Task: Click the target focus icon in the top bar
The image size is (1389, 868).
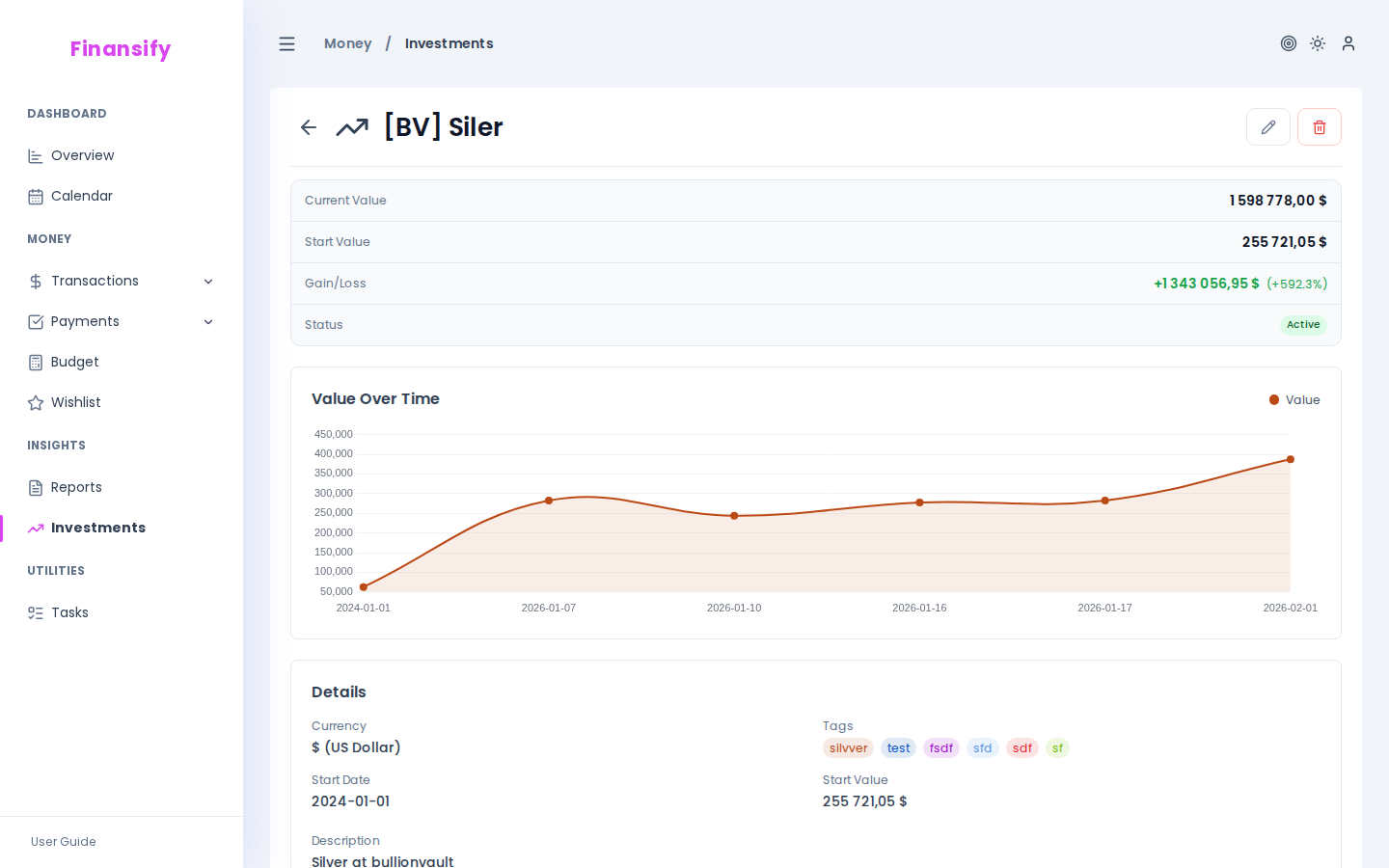Action: (x=1289, y=43)
